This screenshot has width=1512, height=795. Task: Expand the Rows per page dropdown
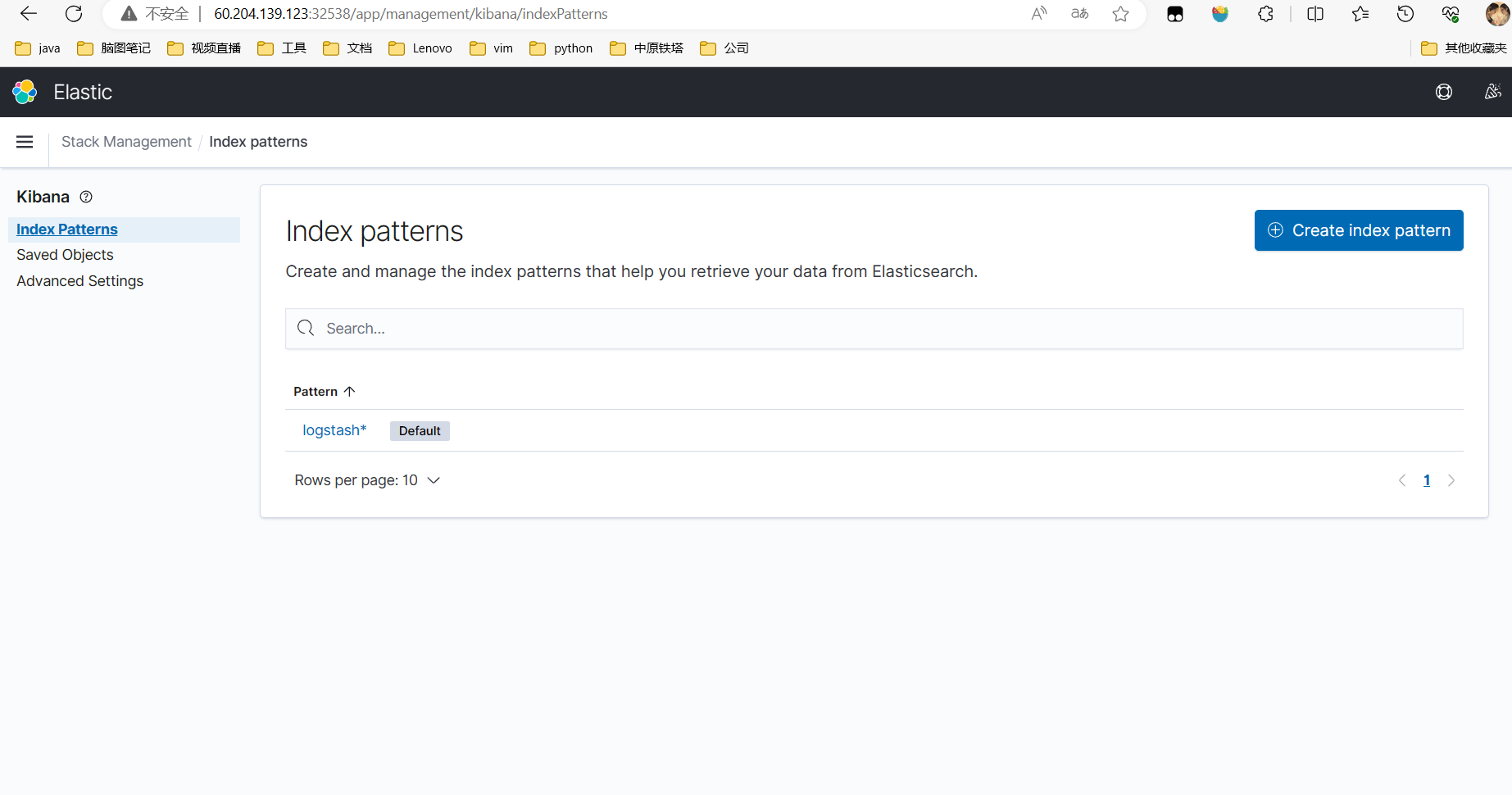point(367,480)
